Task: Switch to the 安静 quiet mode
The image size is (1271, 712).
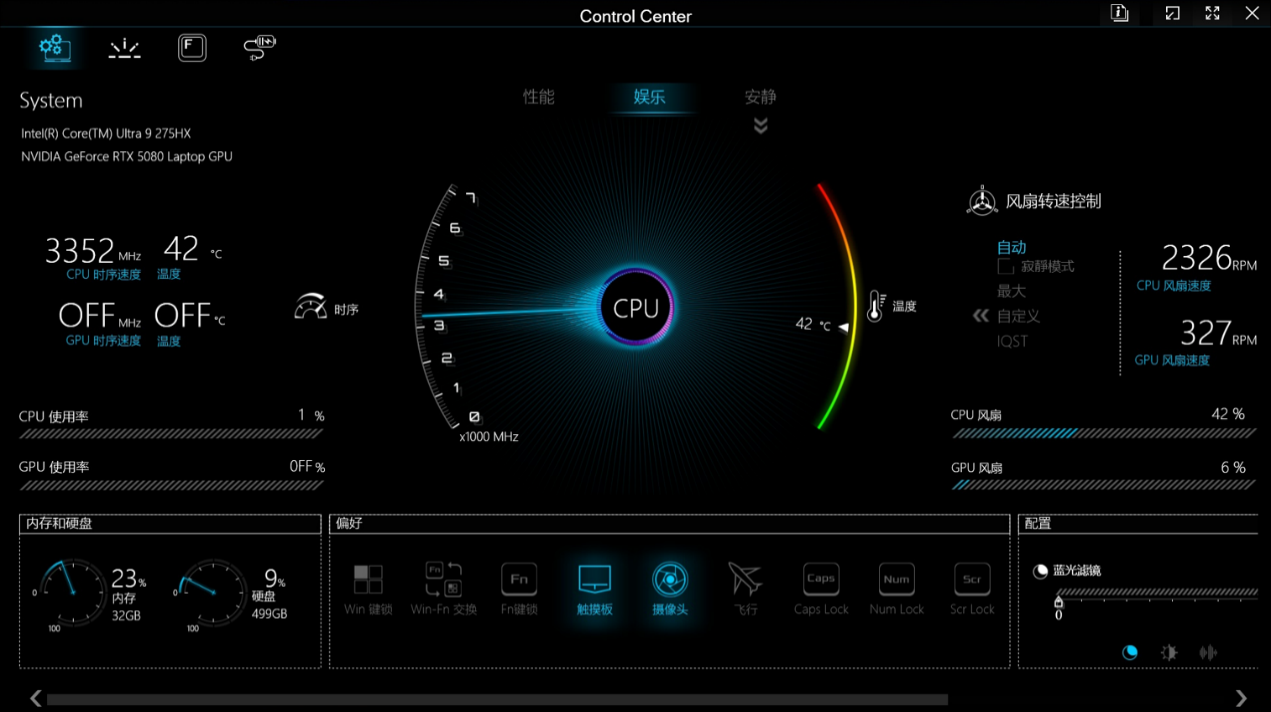Action: [760, 97]
